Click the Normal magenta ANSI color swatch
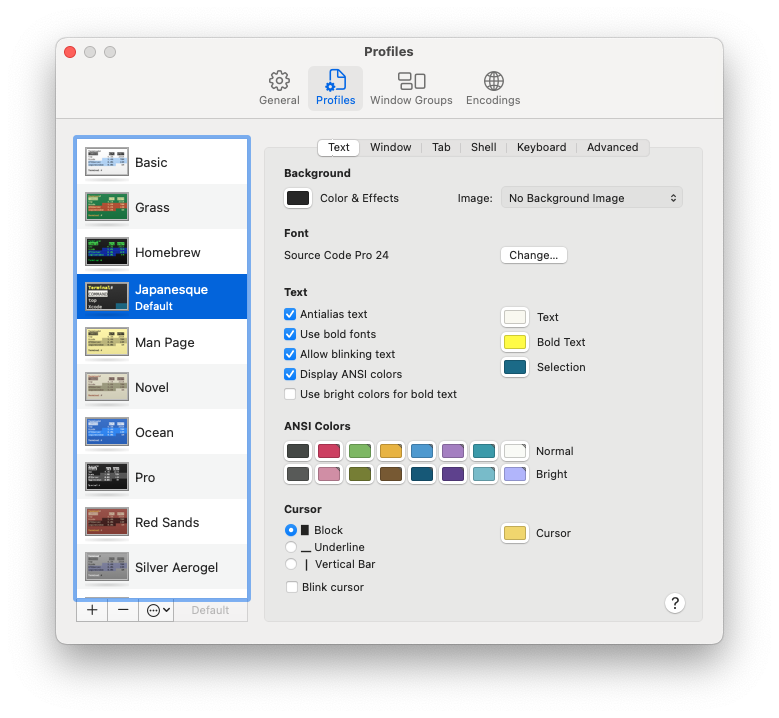Viewport: 779px width, 718px height. tap(453, 451)
